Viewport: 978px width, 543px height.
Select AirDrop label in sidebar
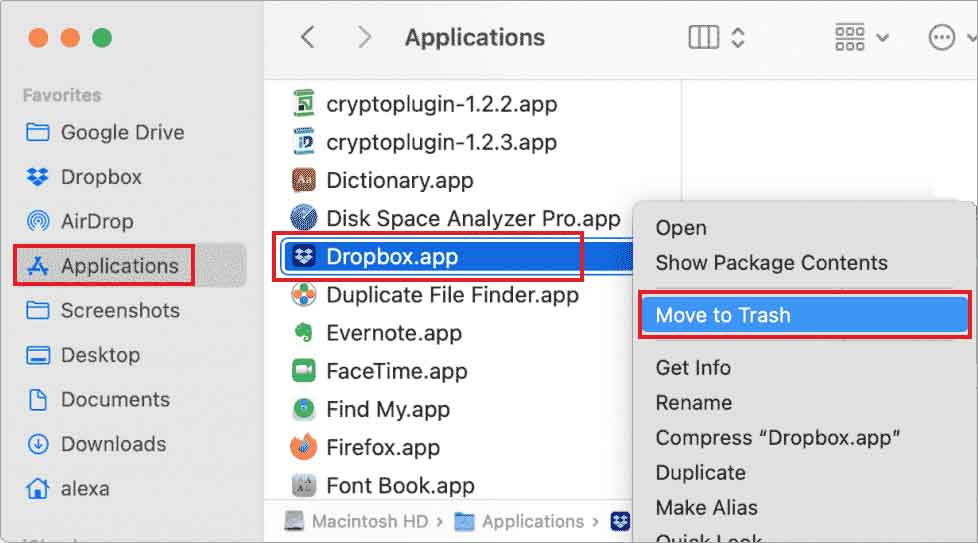[97, 221]
